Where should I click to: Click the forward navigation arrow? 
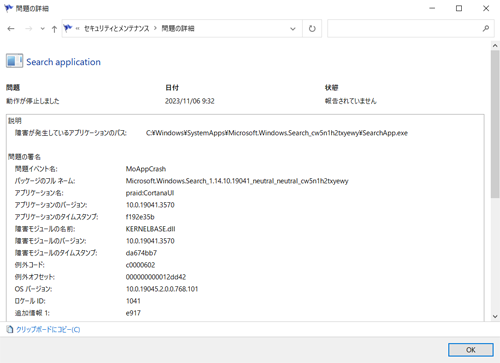tap(29, 29)
